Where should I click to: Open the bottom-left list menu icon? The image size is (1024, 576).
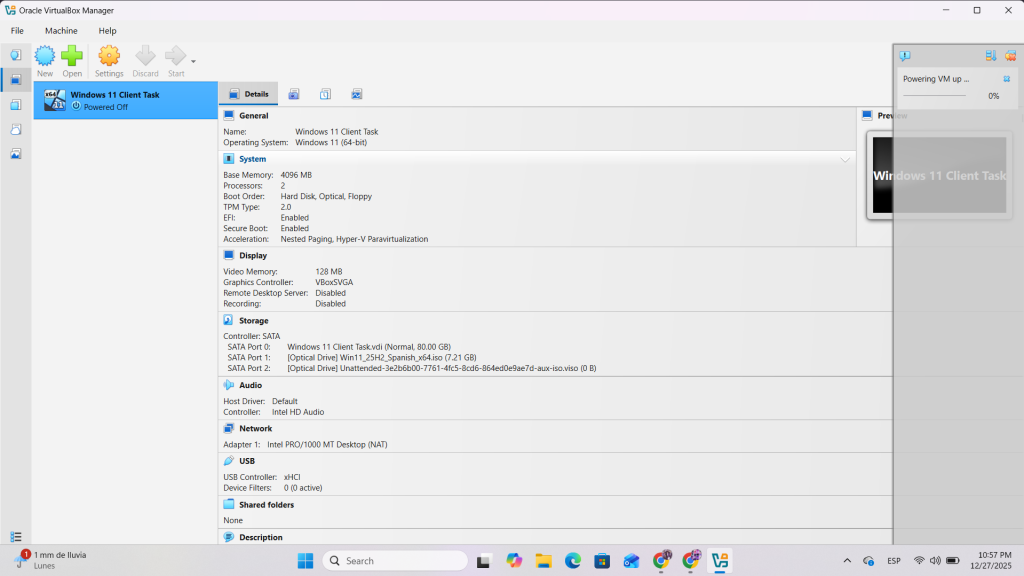tap(16, 537)
